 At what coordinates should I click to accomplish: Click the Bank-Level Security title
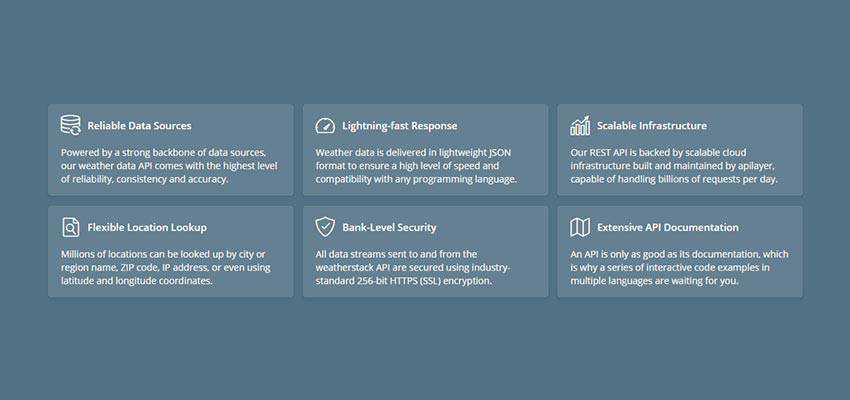coord(389,227)
